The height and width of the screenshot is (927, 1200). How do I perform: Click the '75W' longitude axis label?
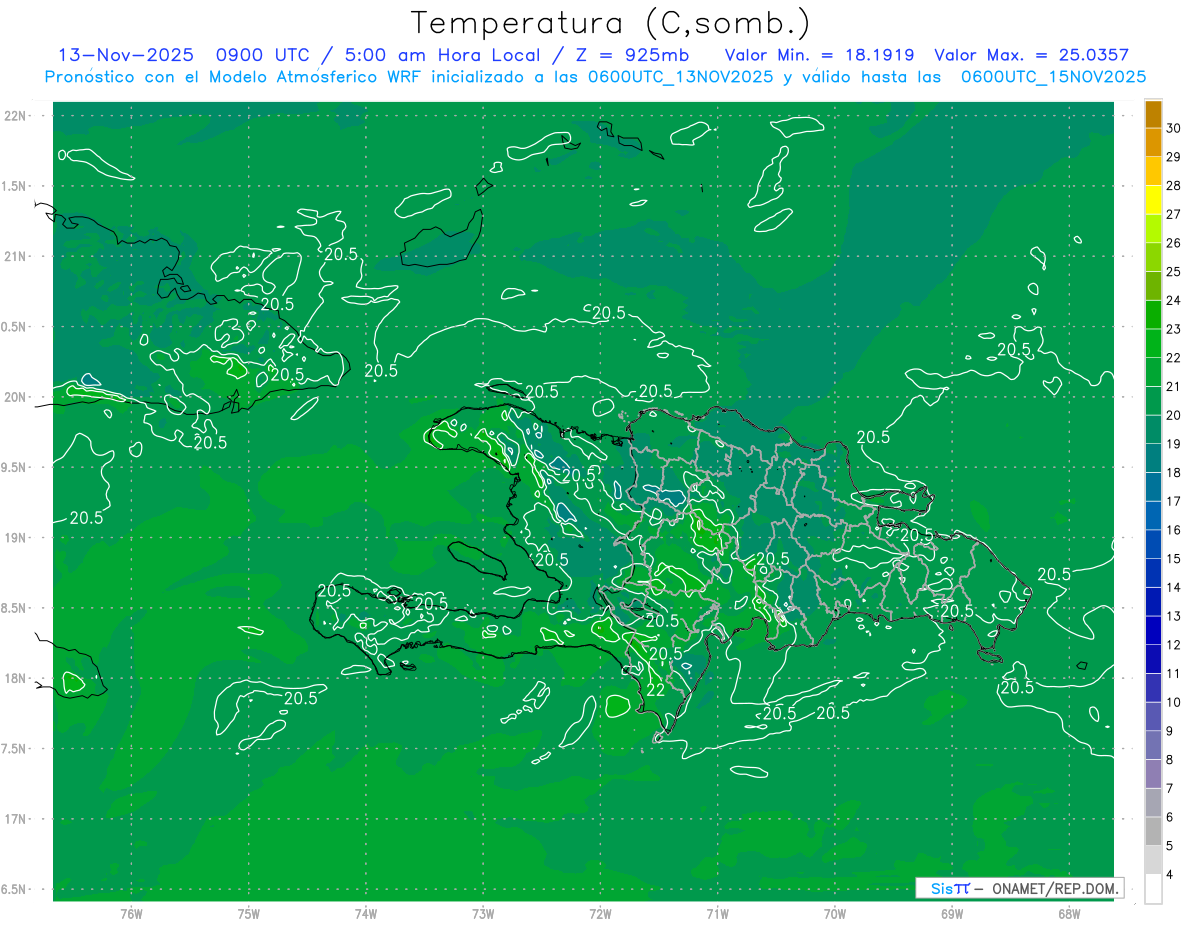point(249,913)
